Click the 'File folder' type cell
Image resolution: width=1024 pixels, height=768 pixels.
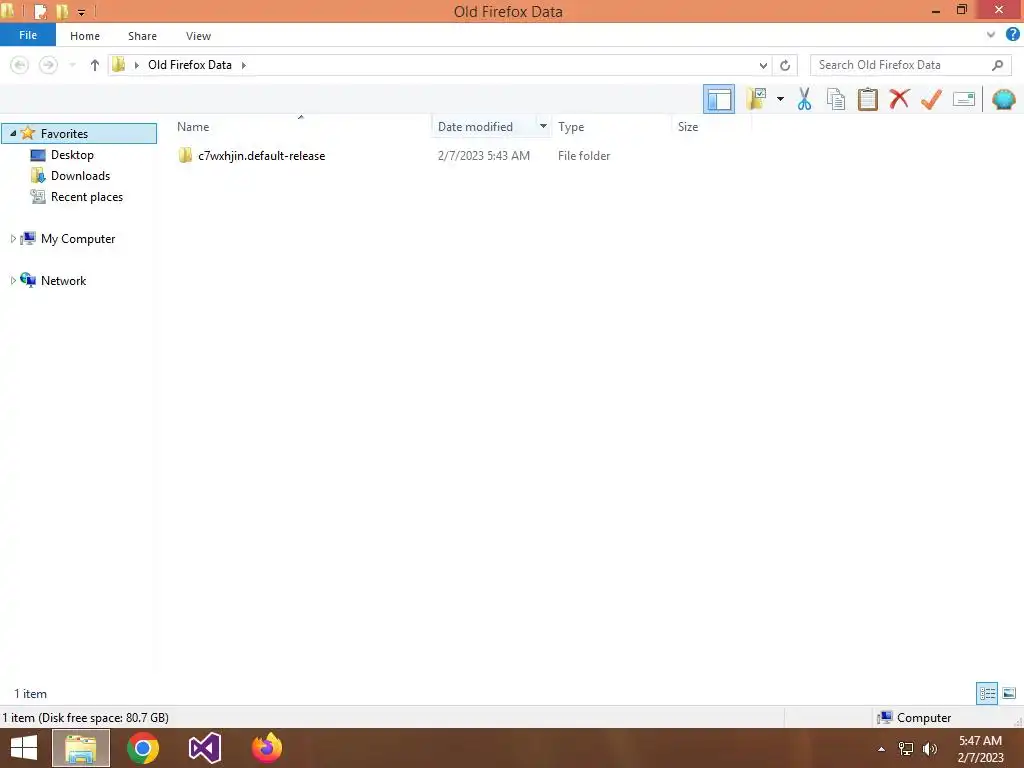point(584,155)
